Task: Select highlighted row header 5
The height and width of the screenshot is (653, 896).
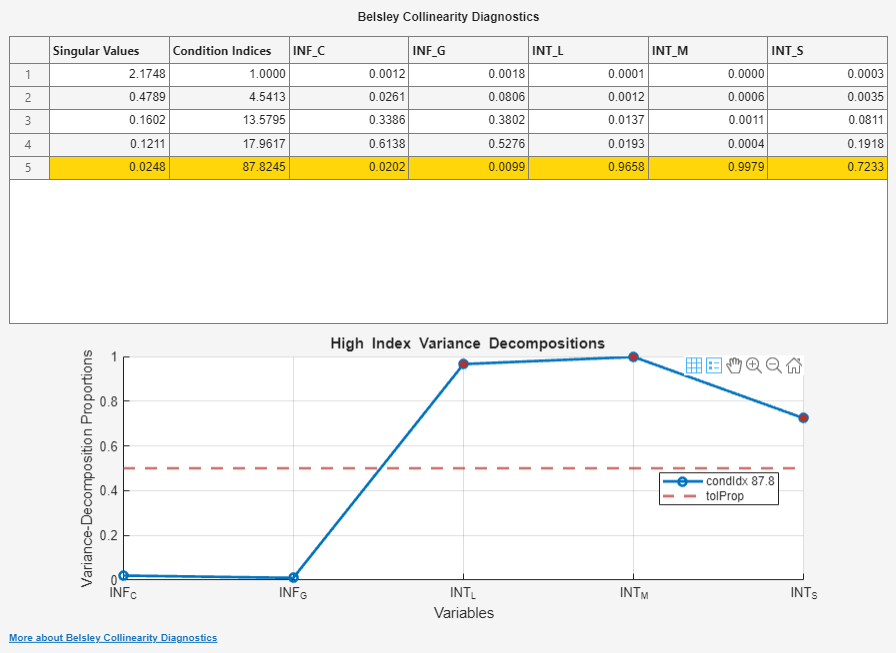Action: (29, 168)
